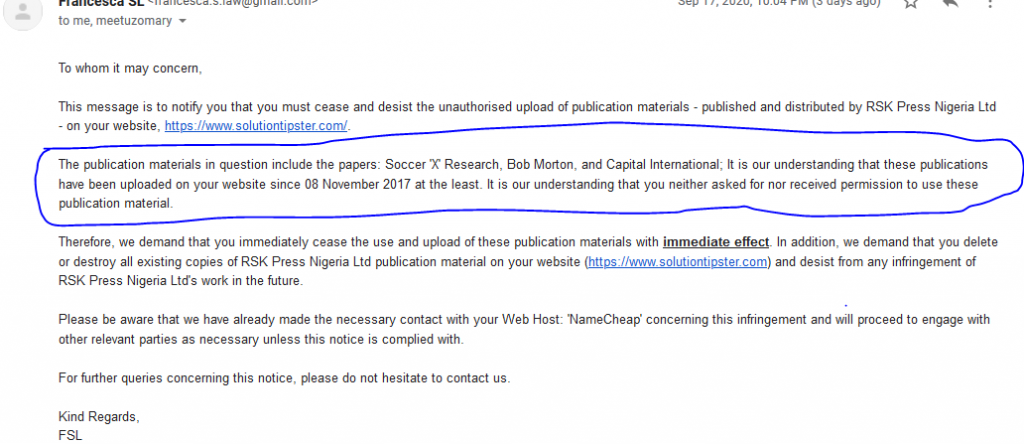Click the paragraph mentioning Web Host 'NameCheap'
Image resolution: width=1024 pixels, height=444 pixels.
[524, 330]
